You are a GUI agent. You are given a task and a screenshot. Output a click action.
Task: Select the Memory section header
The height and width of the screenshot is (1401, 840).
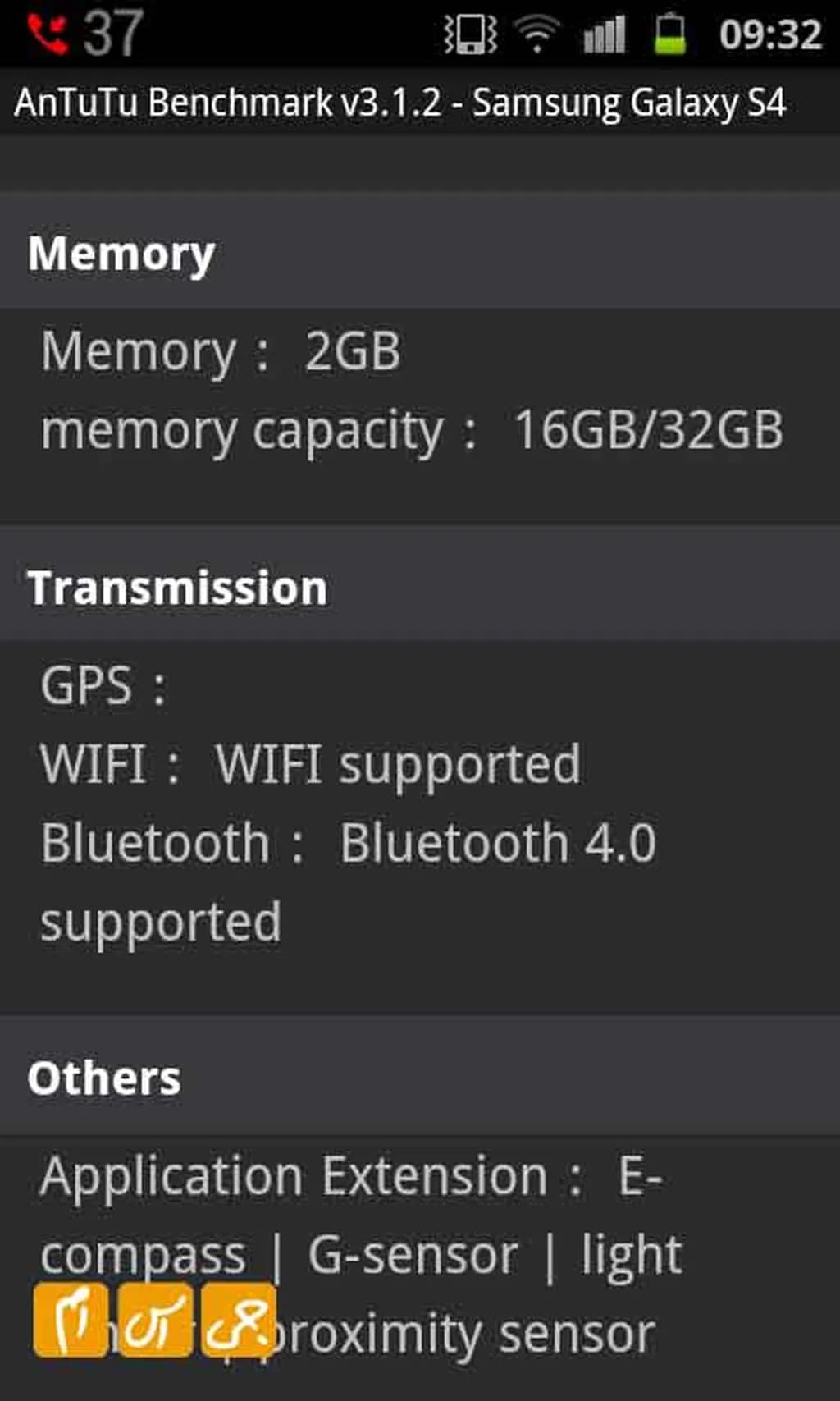click(121, 254)
